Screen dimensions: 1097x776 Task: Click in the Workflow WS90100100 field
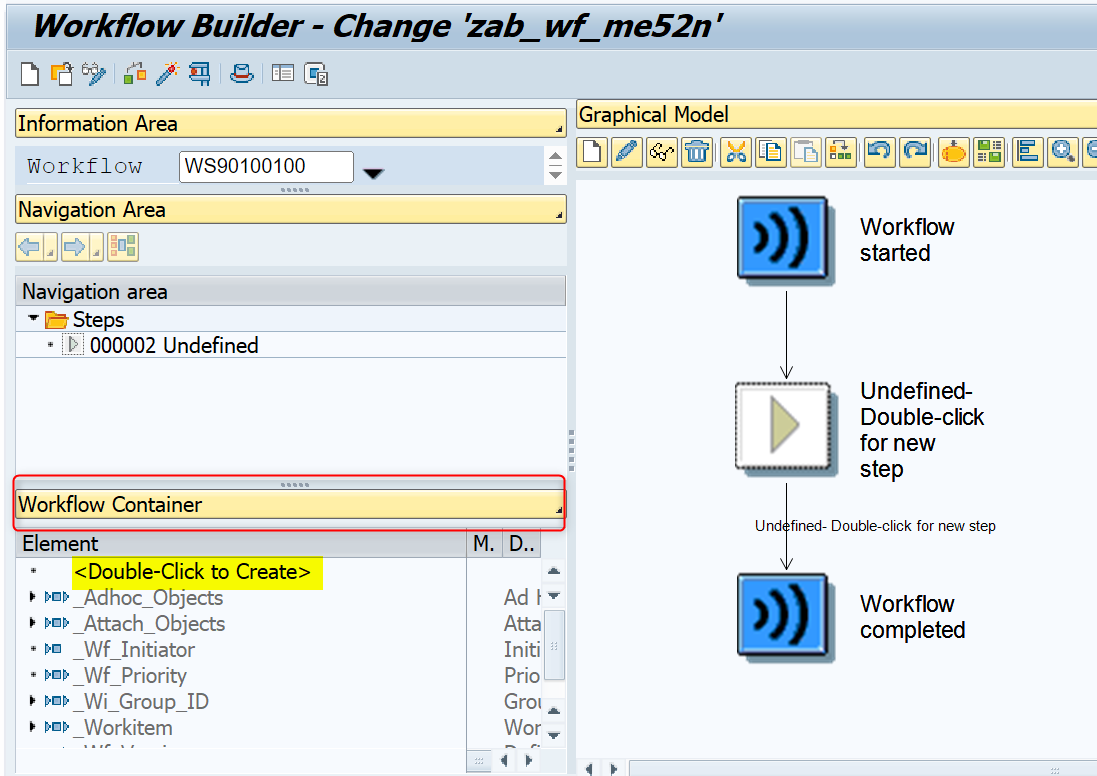coord(266,167)
